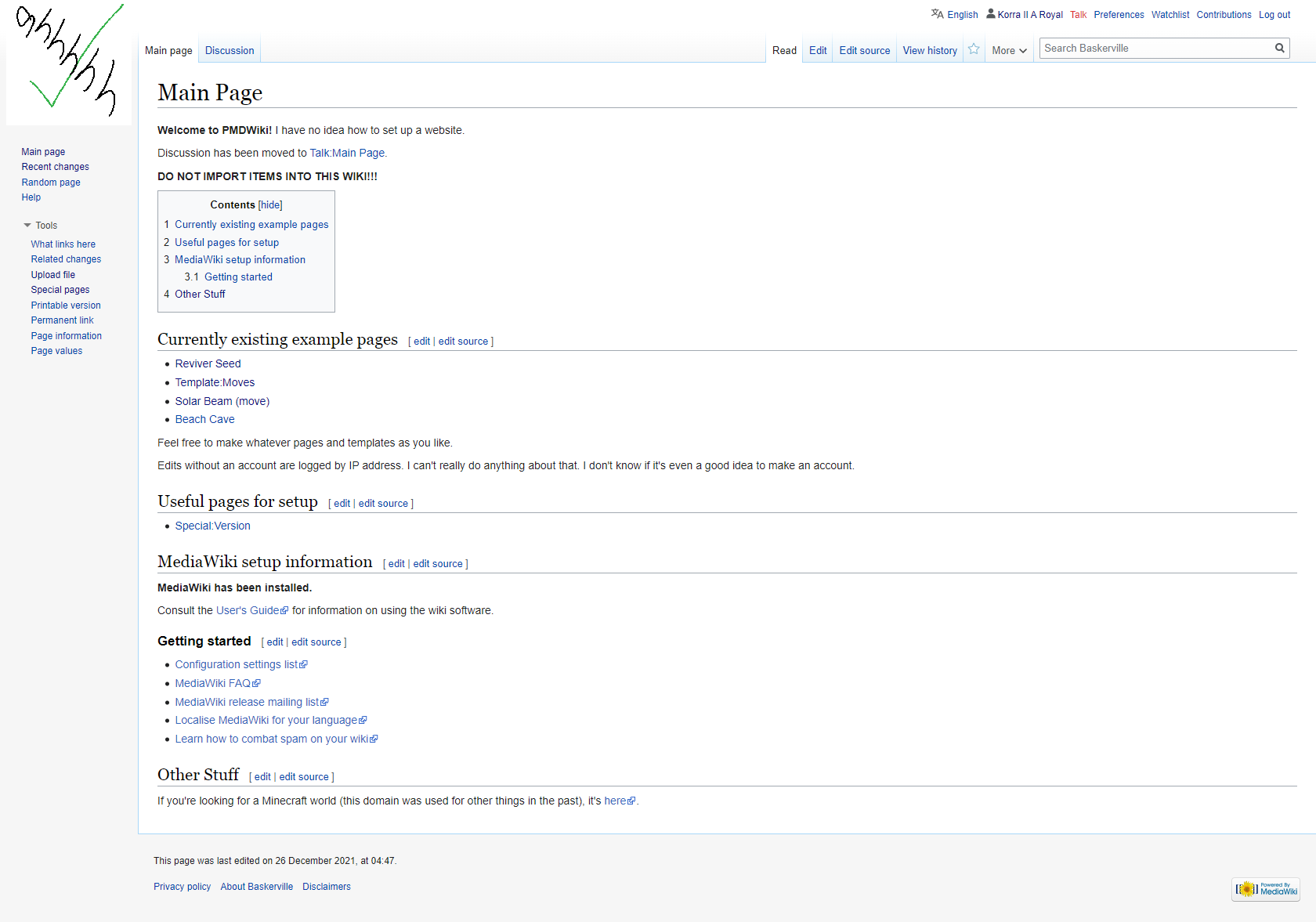Collapse the Tools sidebar section
This screenshot has height=922, width=1316.
click(x=28, y=226)
